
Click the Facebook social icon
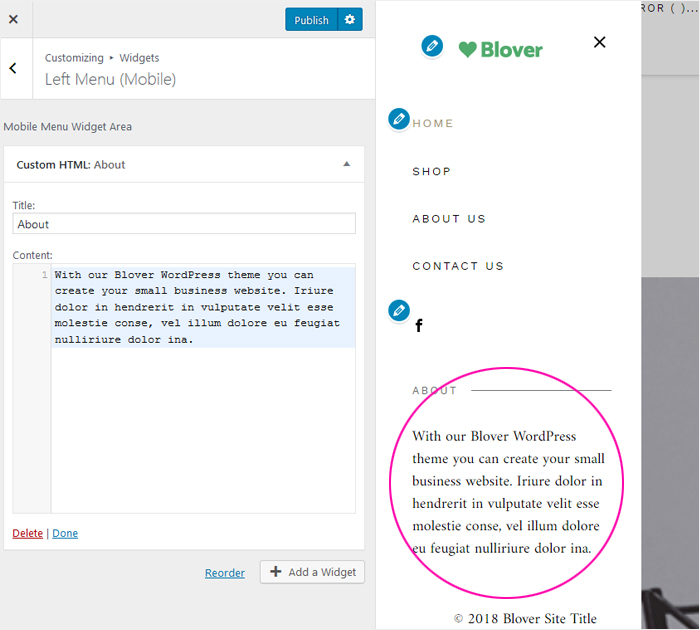click(419, 325)
